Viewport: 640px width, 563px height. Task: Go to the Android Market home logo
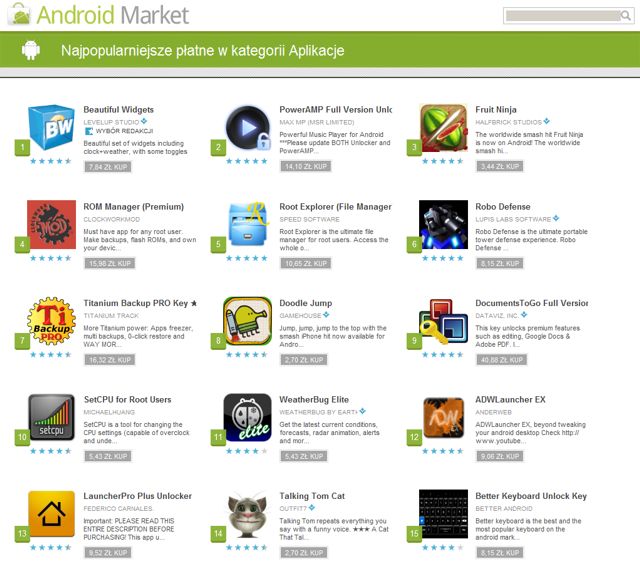pyautogui.click(x=100, y=15)
